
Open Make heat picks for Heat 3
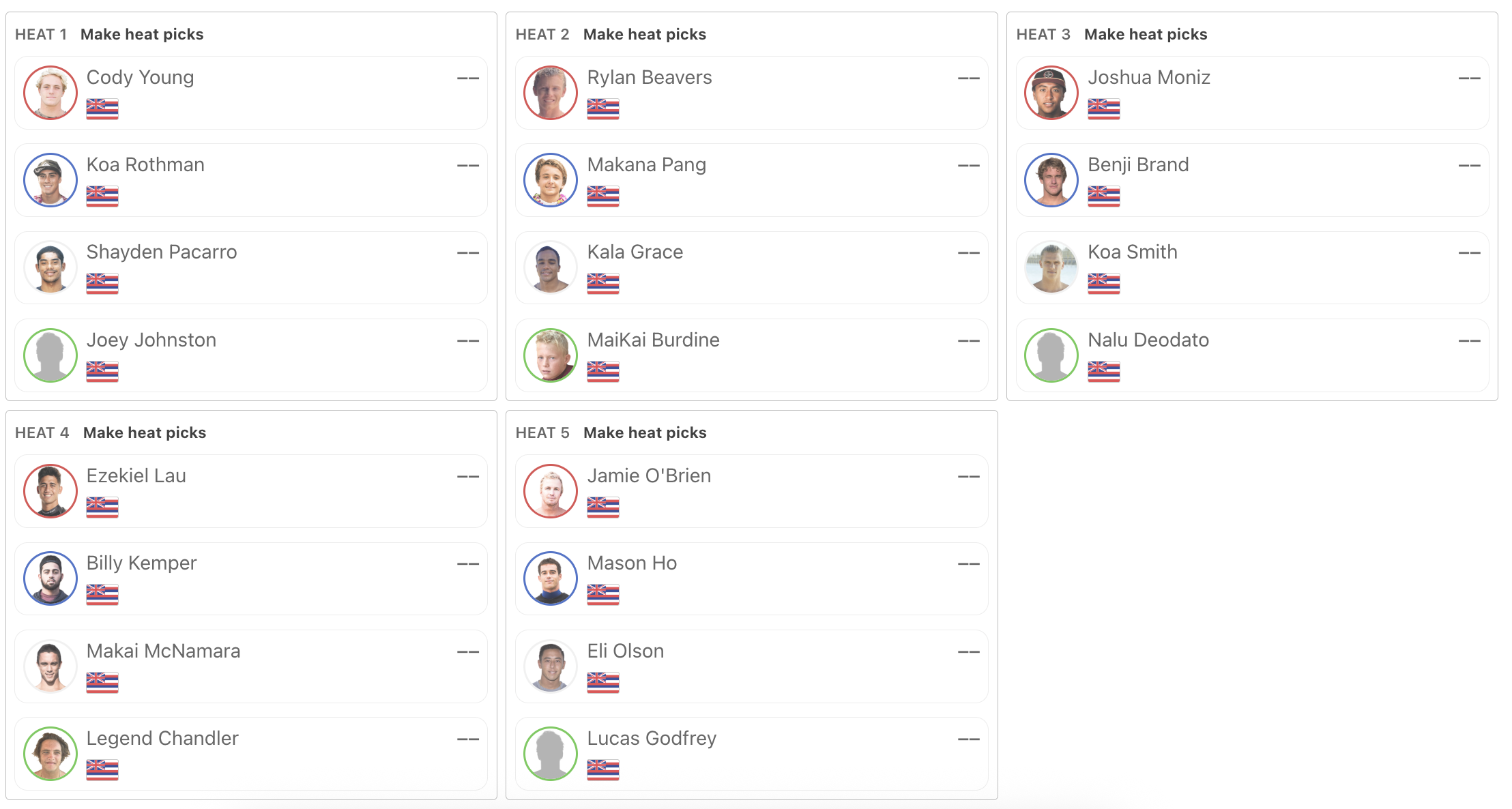click(x=1146, y=34)
